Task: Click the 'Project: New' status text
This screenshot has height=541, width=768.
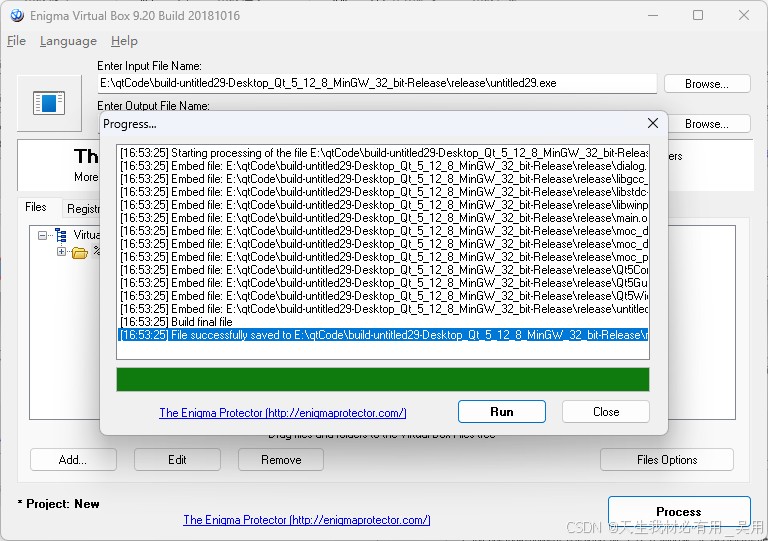Action: click(59, 504)
